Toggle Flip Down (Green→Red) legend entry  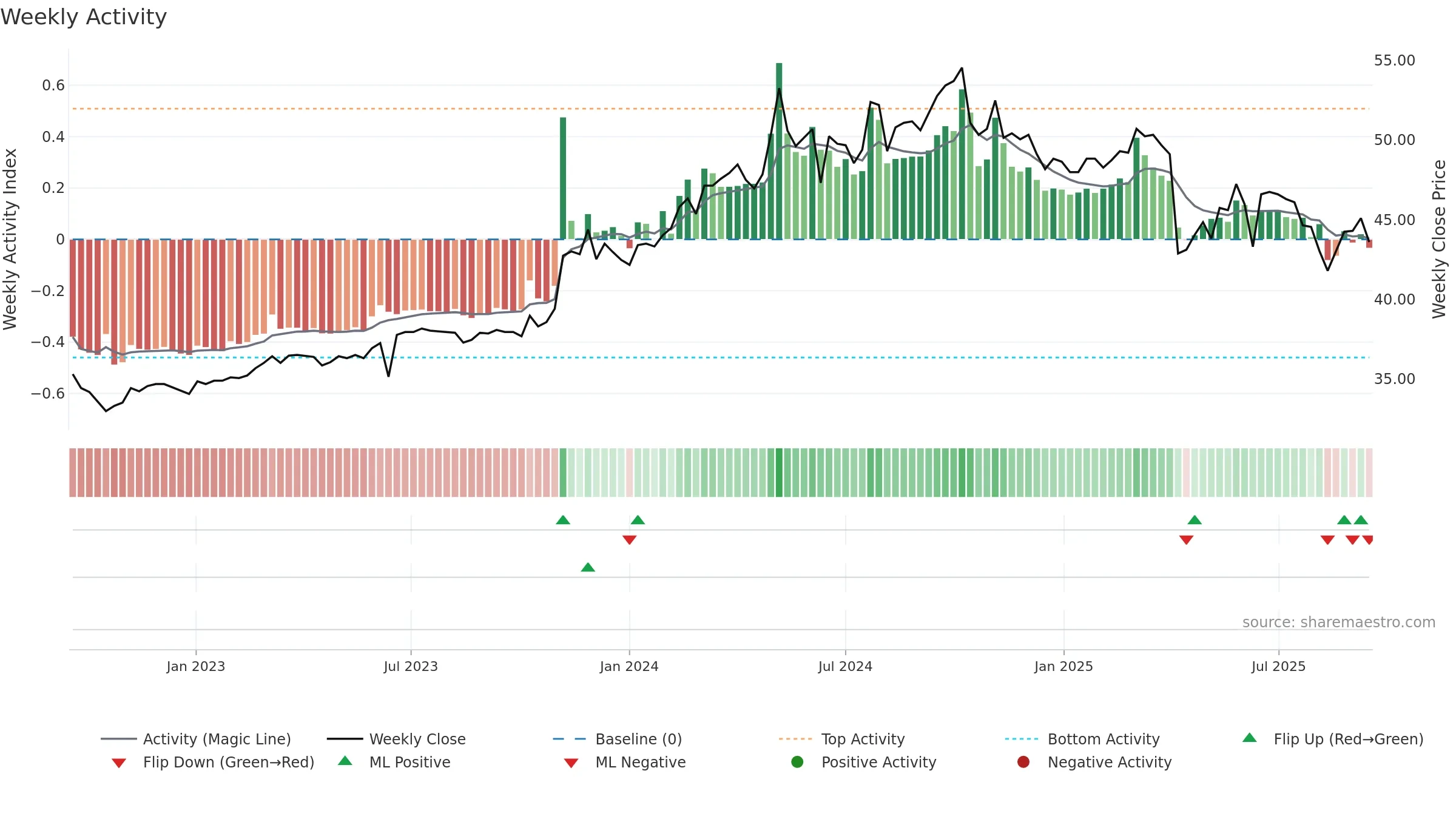pos(212,762)
